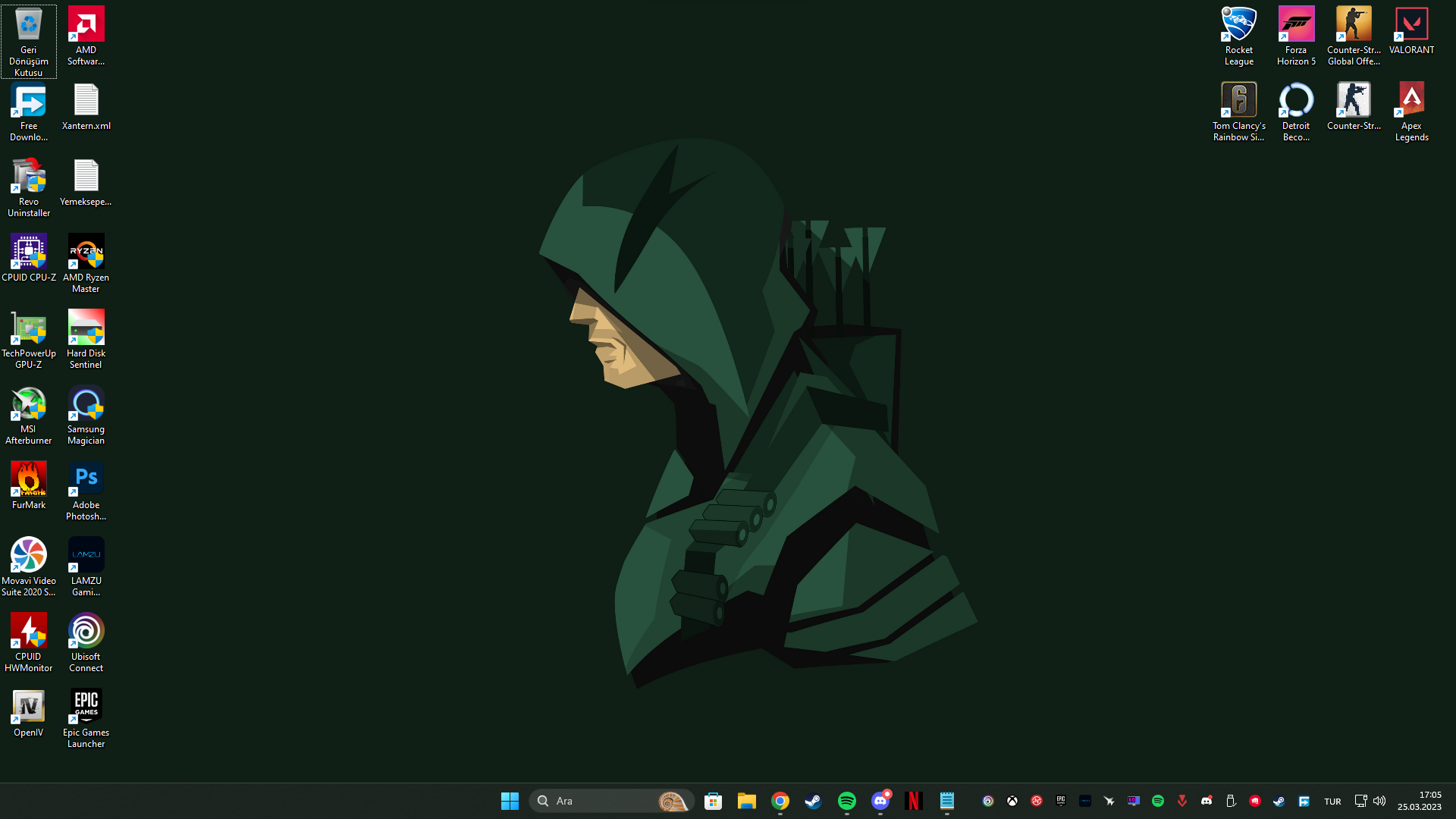Click the Forza Horizon 5 shortcut
This screenshot has height=819, width=1456.
1296,36
